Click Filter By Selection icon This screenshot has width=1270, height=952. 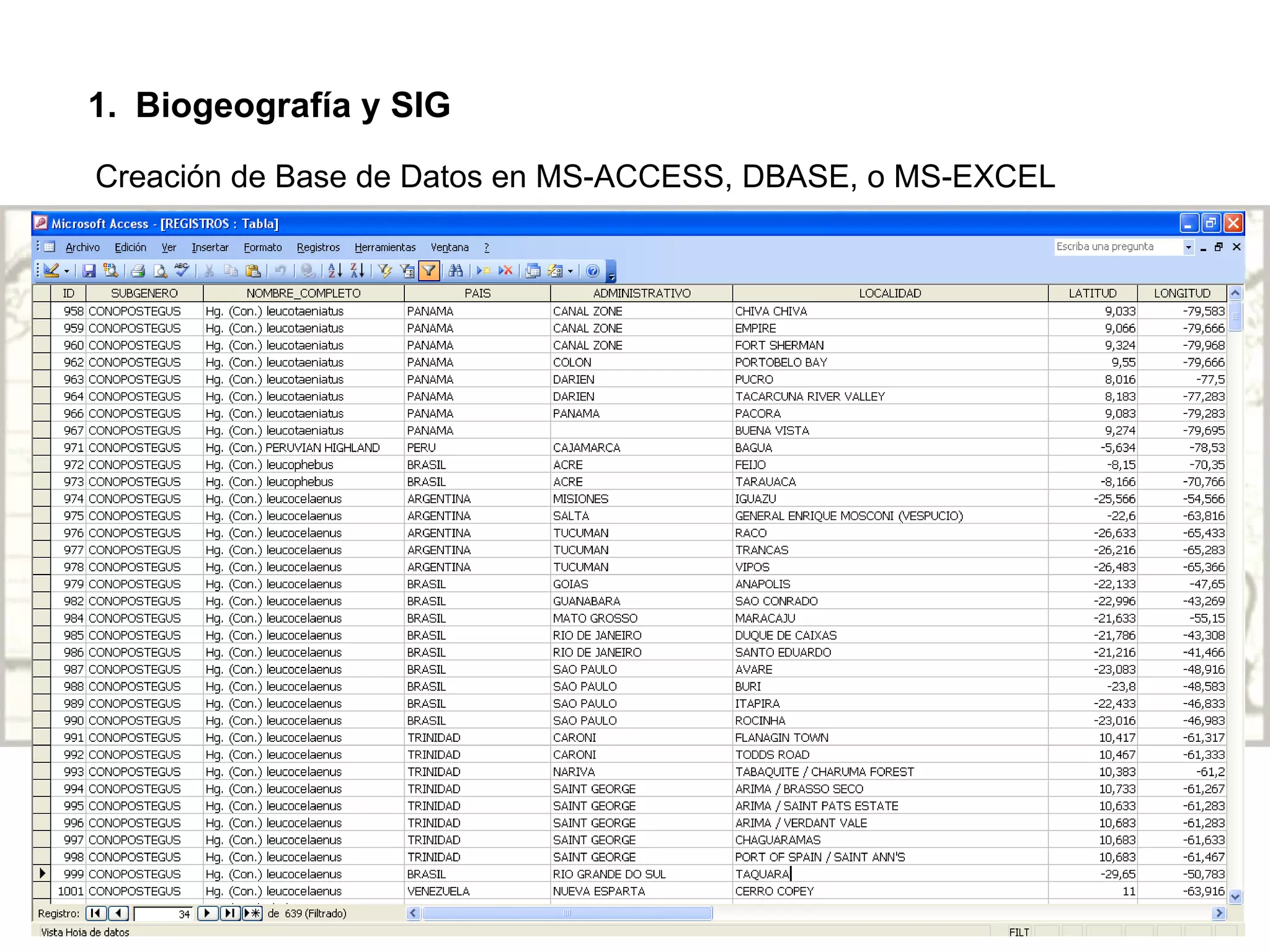coord(385,271)
